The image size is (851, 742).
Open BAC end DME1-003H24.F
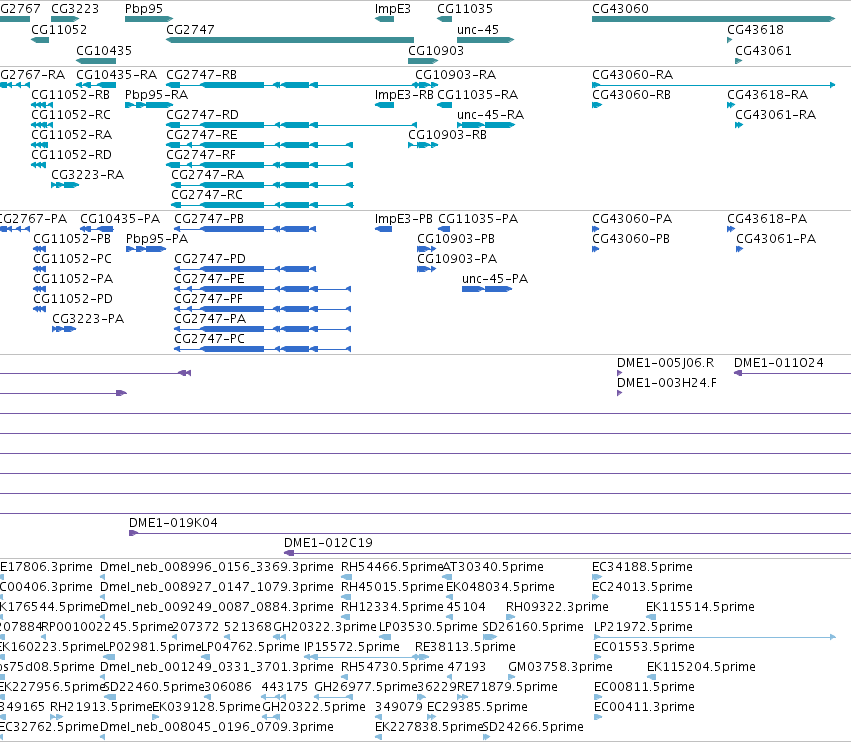667,383
